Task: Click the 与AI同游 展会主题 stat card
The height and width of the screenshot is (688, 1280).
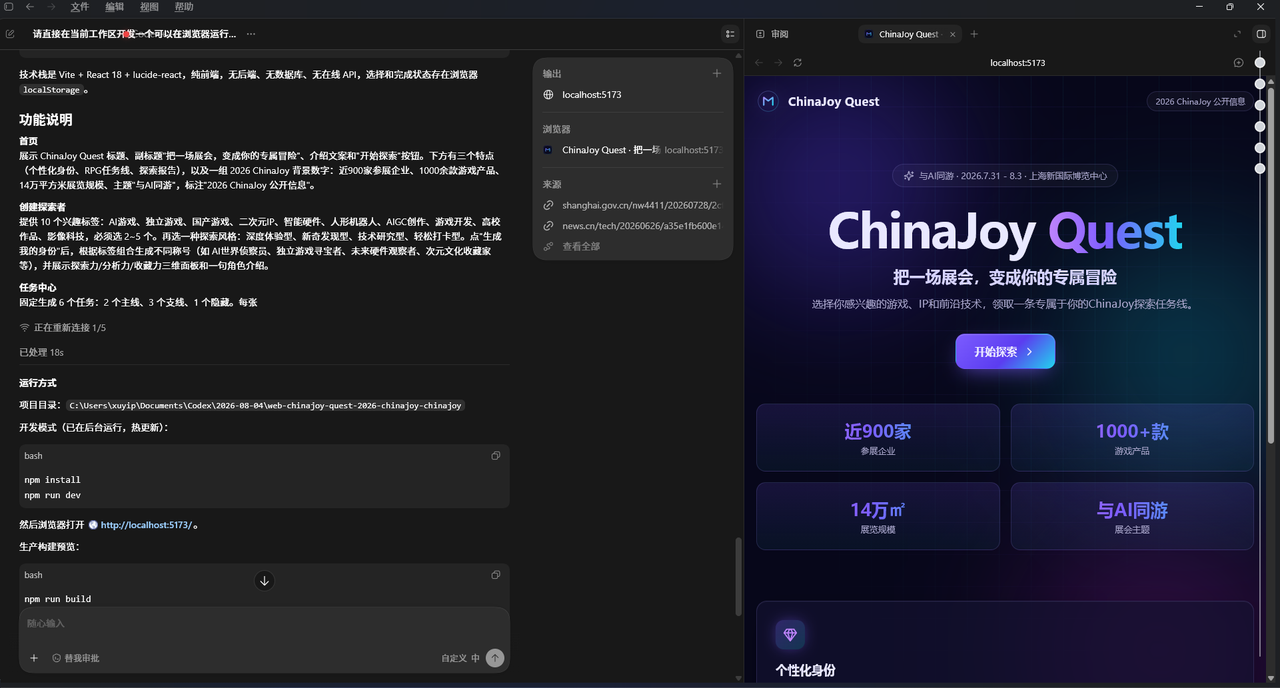Action: pos(1132,516)
